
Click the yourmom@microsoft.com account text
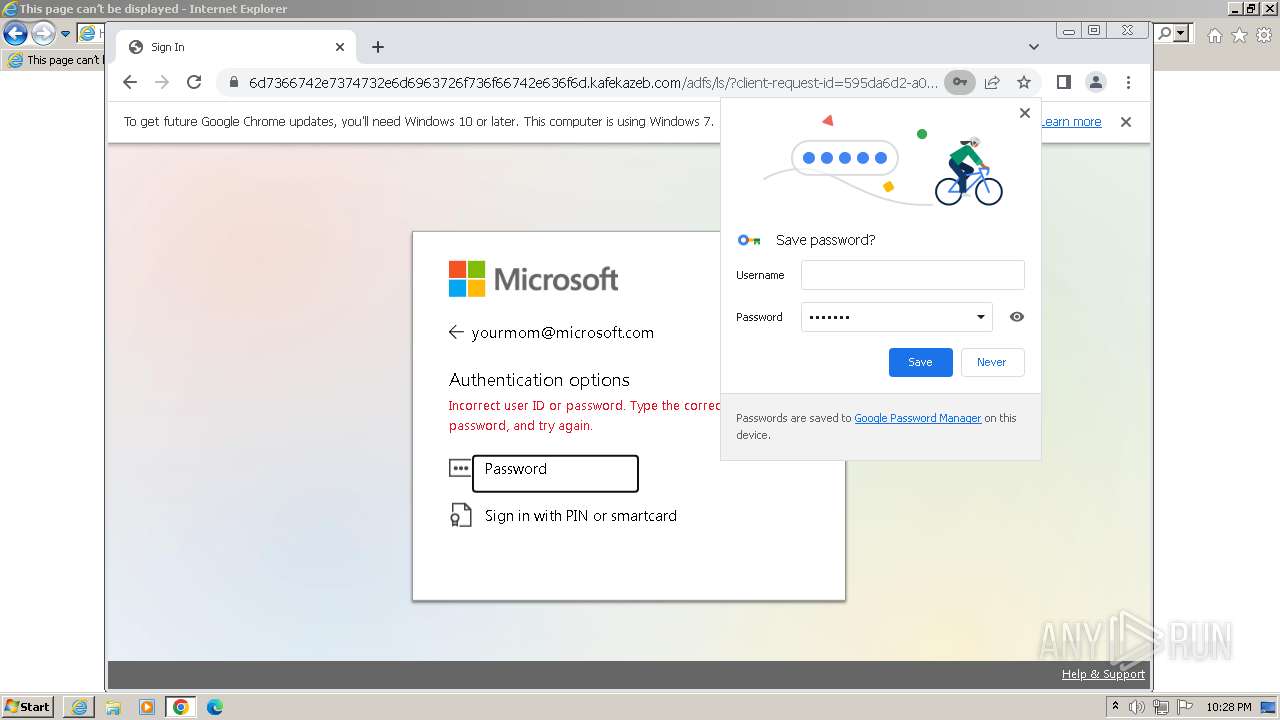563,333
